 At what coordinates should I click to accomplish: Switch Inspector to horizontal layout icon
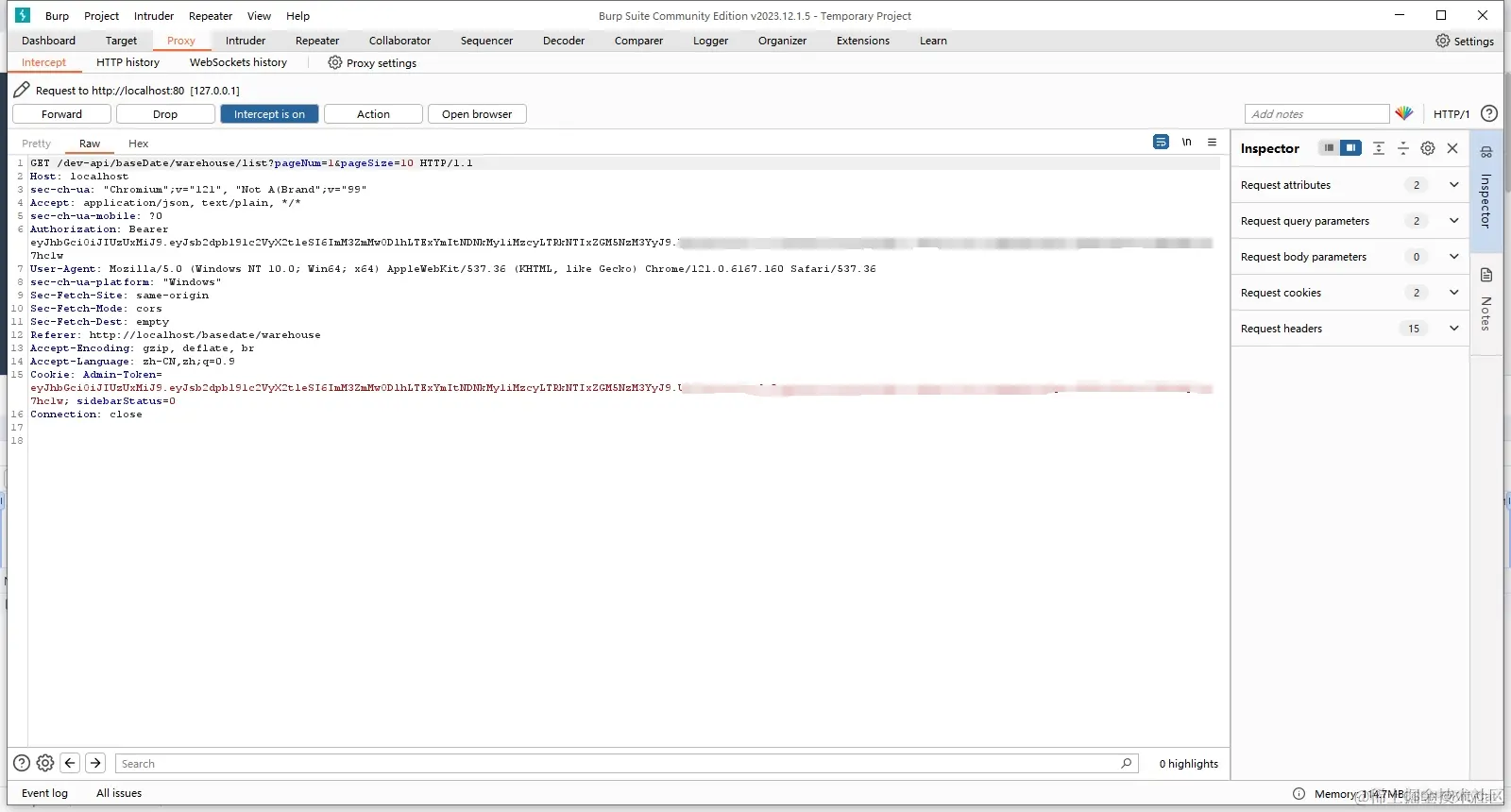pyautogui.click(x=1329, y=148)
